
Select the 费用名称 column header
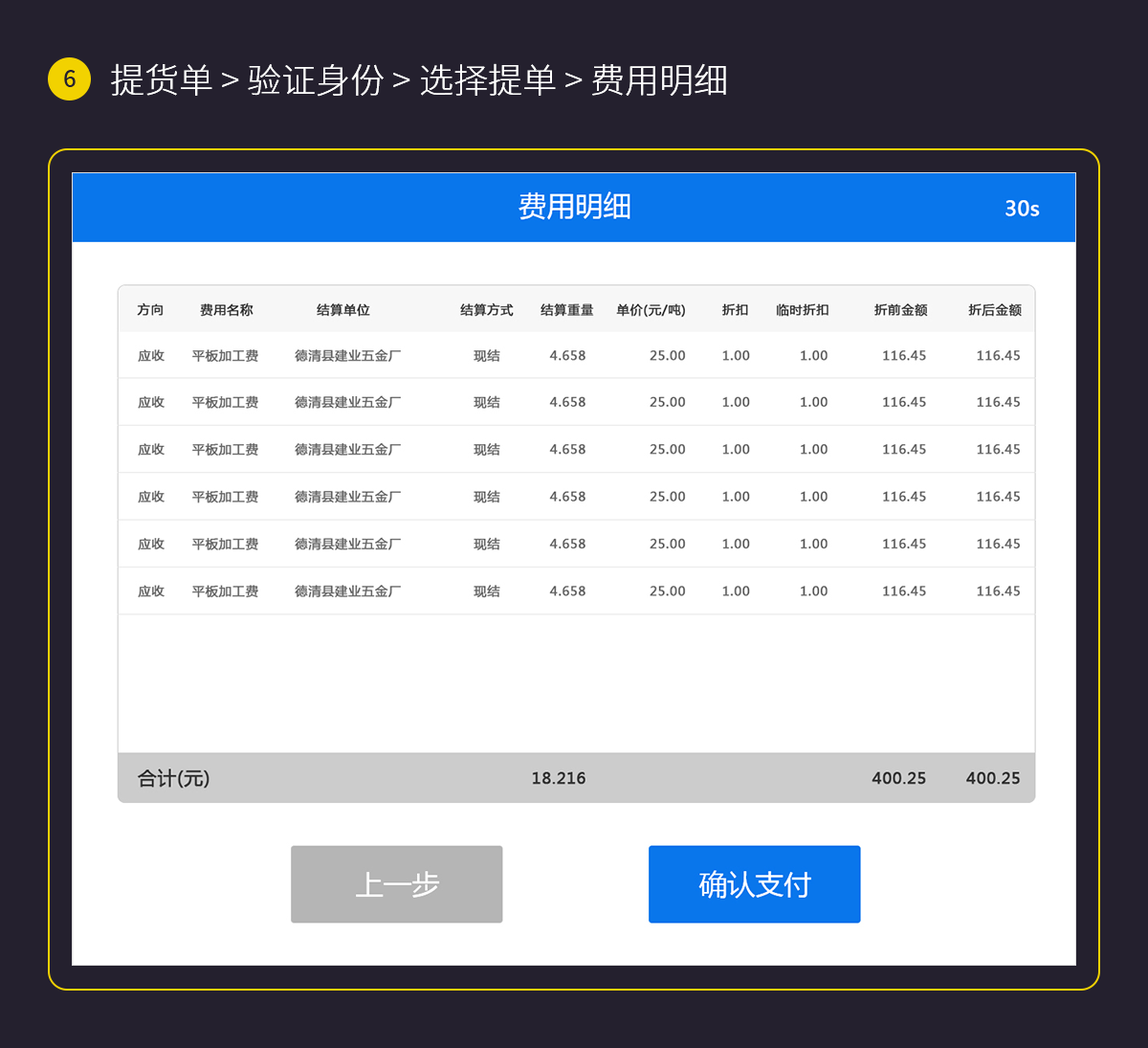(226, 310)
